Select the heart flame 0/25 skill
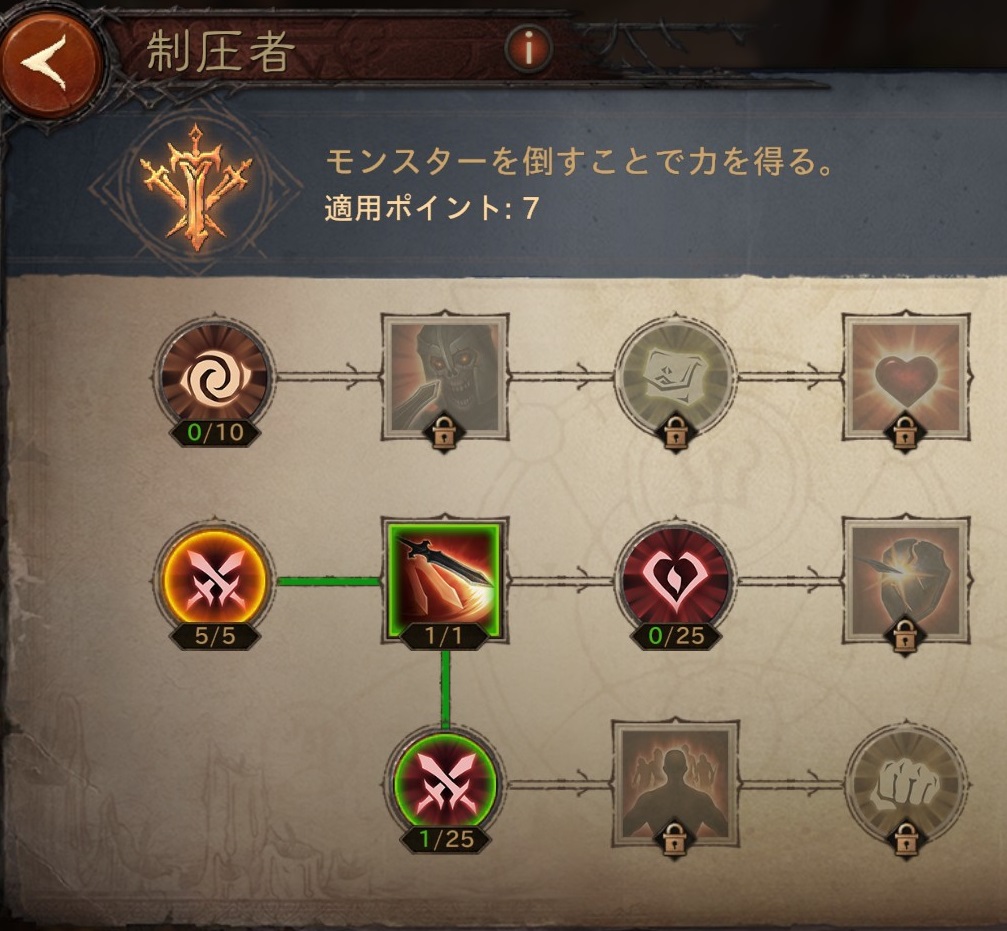Screen dimensions: 1007x931 point(675,581)
